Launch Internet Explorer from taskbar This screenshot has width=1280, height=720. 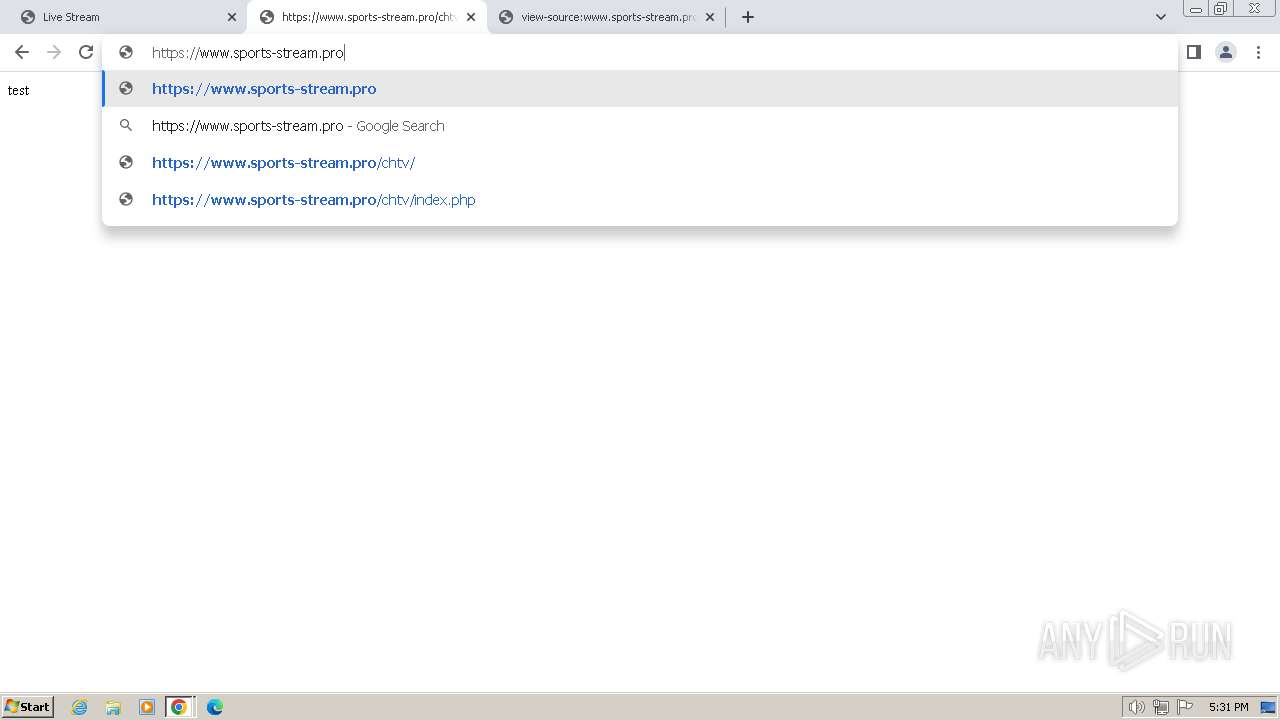point(80,707)
